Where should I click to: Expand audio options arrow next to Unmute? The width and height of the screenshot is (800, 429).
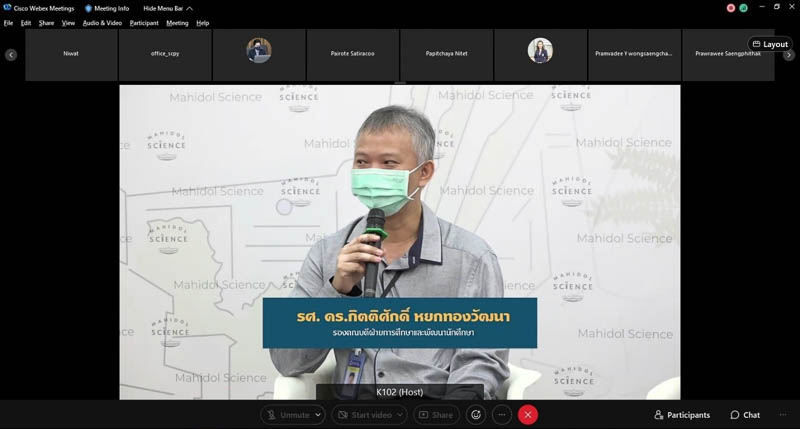coord(319,414)
